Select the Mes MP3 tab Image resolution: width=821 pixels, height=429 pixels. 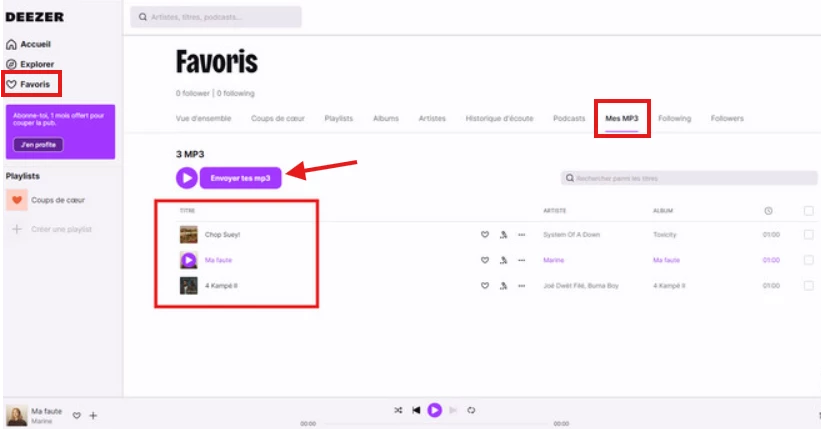pos(622,118)
